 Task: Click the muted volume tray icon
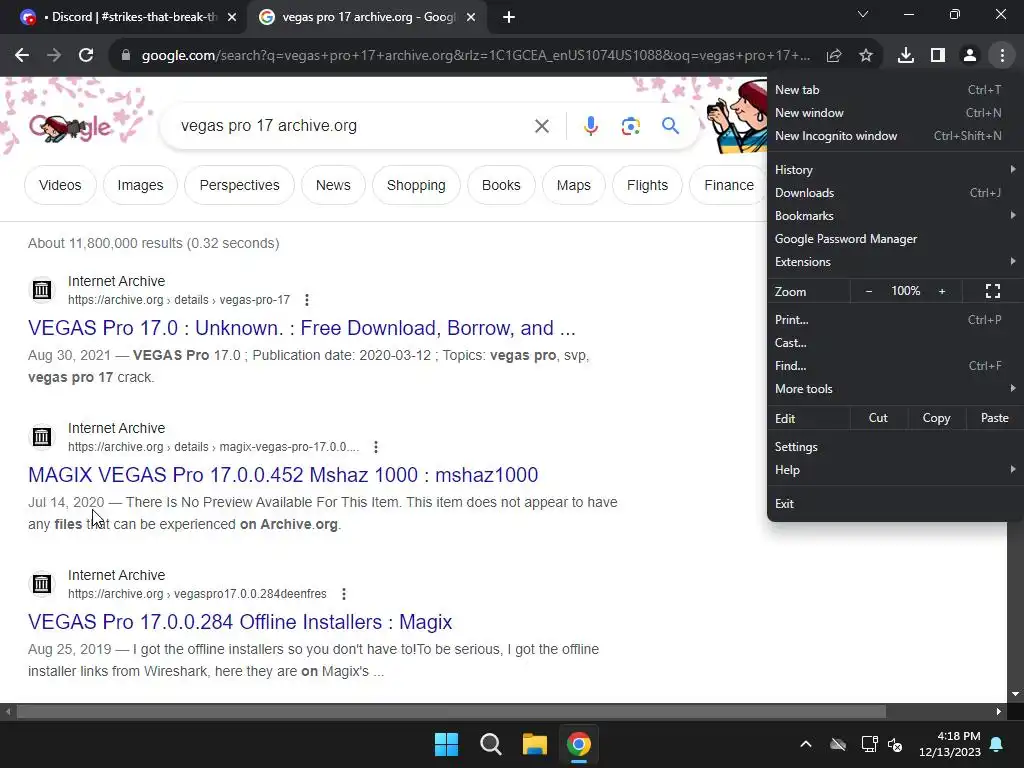point(895,744)
